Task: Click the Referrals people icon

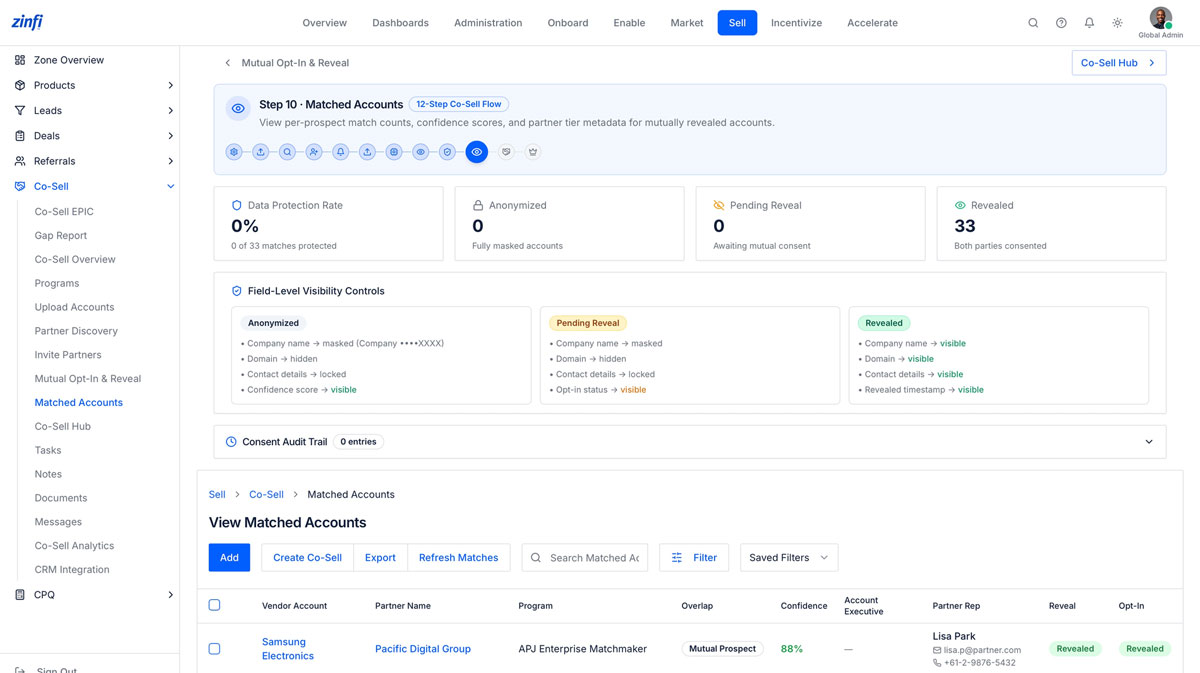Action: coord(20,161)
